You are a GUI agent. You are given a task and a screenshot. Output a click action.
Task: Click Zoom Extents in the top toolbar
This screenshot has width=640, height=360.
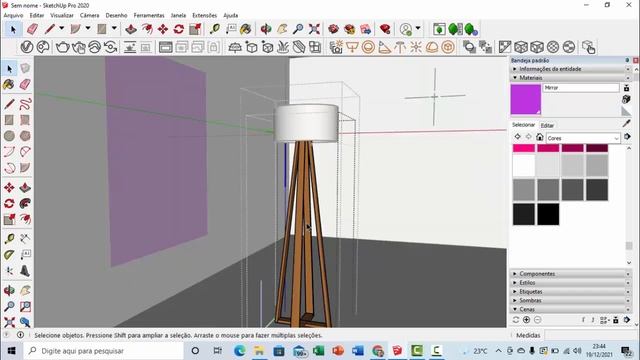[314, 29]
